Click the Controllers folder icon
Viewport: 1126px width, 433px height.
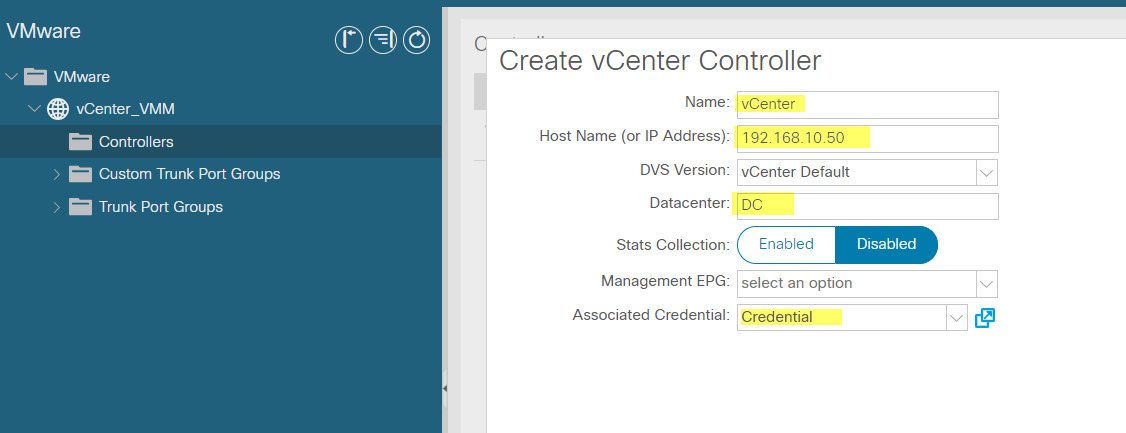(80, 142)
